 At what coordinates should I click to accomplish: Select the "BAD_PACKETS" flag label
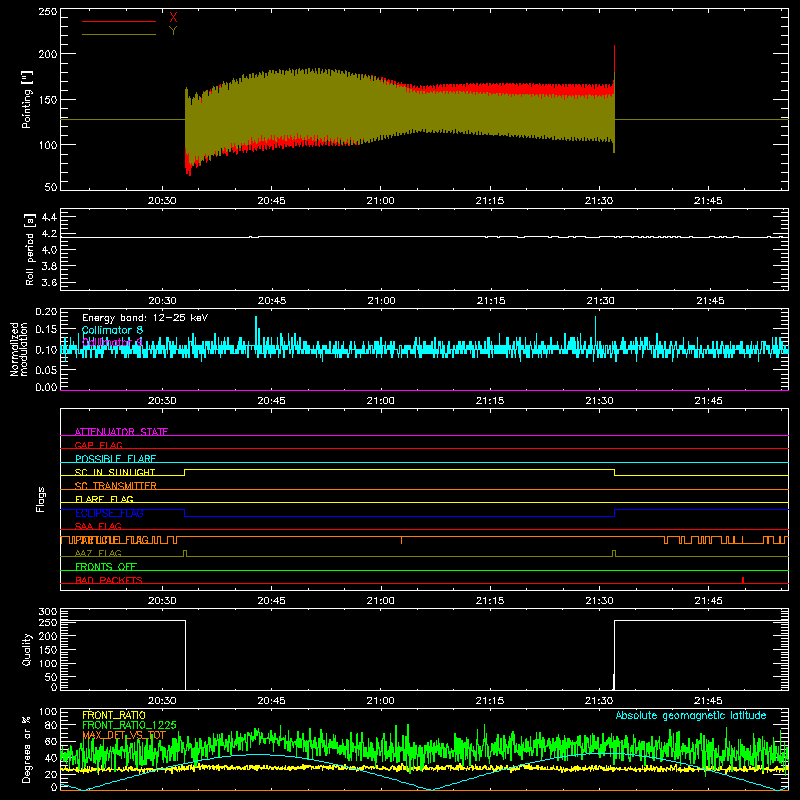click(109, 580)
